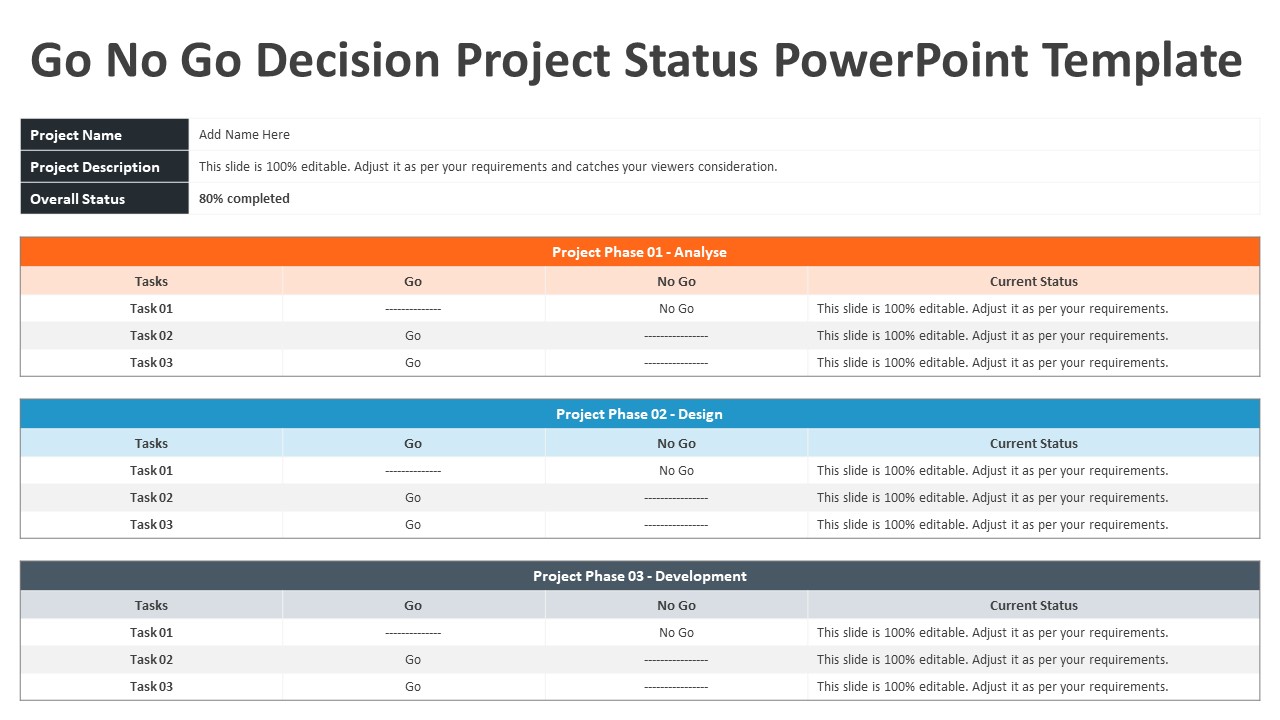Click the orange 'Project Phase 01 - Analyse' header

[x=640, y=252]
